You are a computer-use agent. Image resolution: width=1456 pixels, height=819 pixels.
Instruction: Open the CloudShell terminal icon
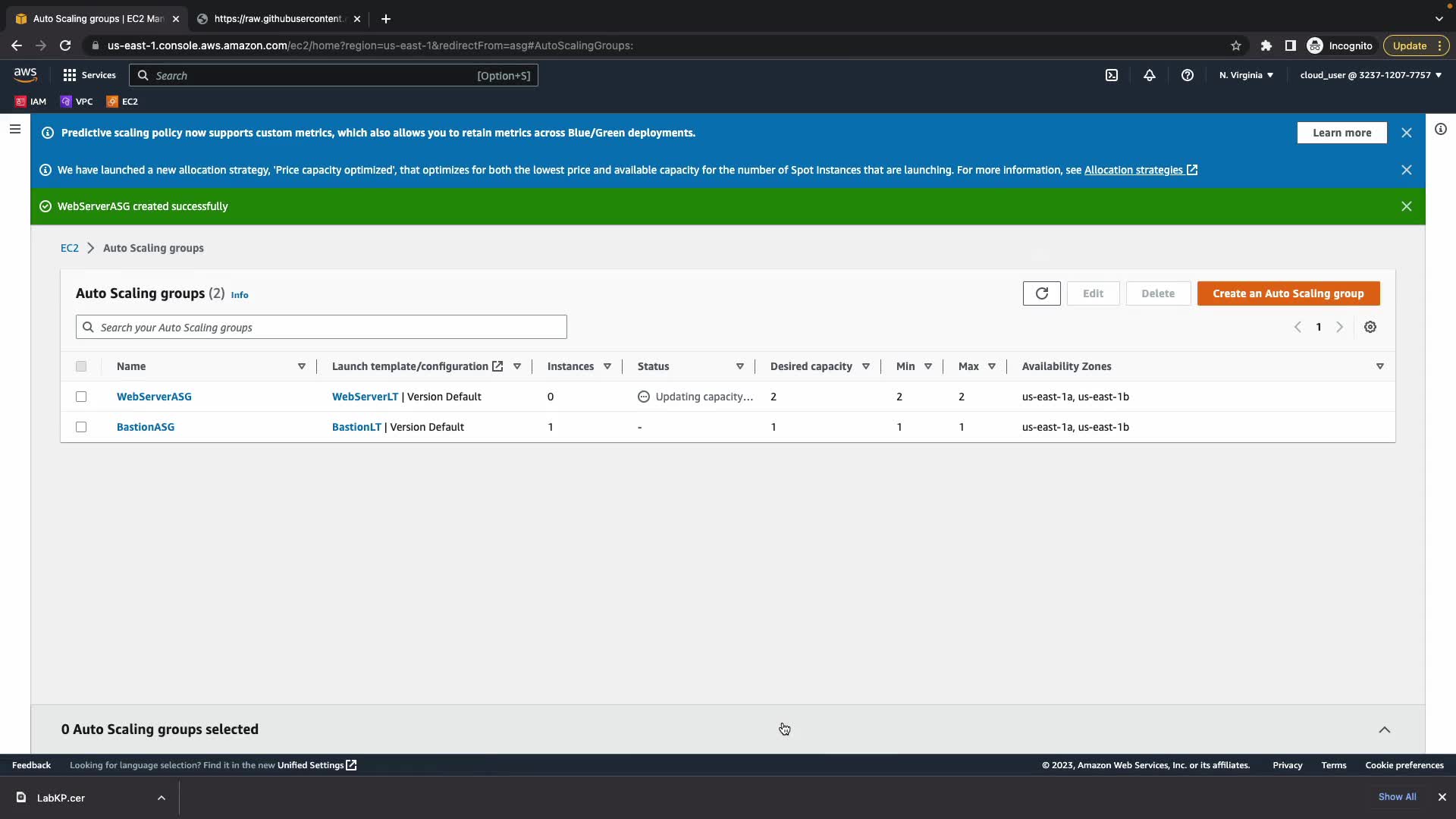[1112, 75]
